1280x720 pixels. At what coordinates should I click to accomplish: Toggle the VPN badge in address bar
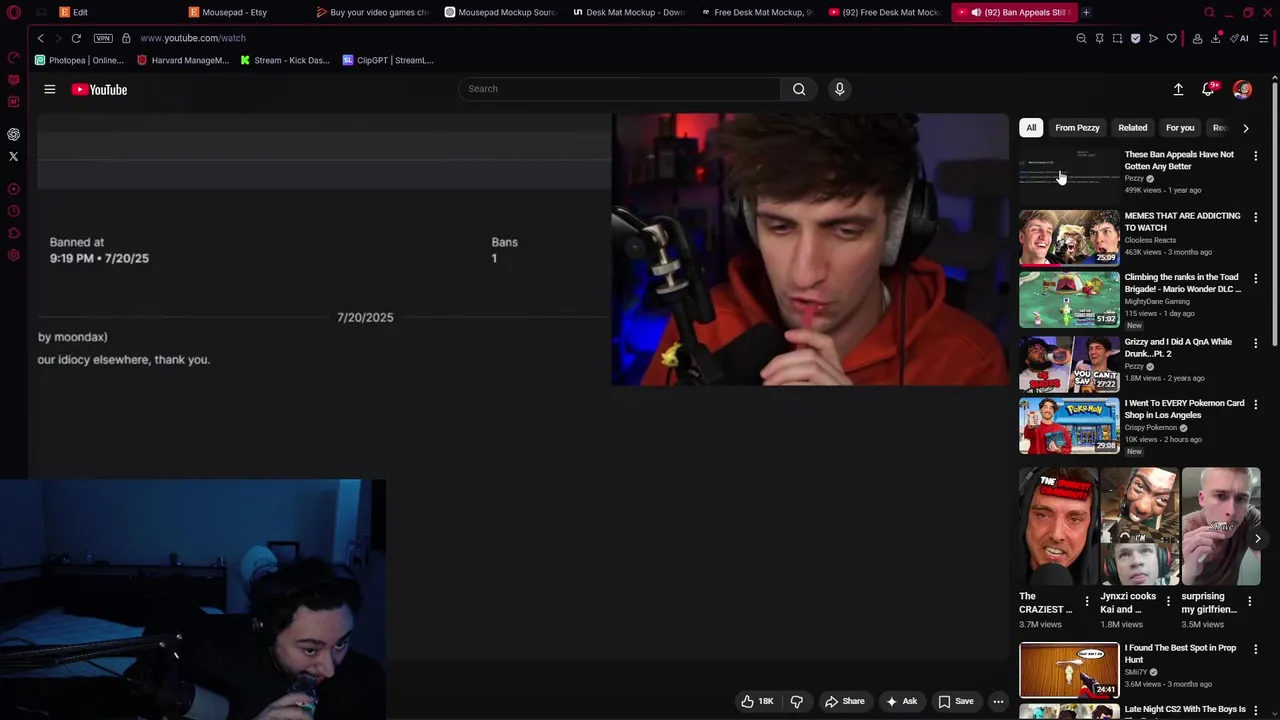tap(103, 38)
